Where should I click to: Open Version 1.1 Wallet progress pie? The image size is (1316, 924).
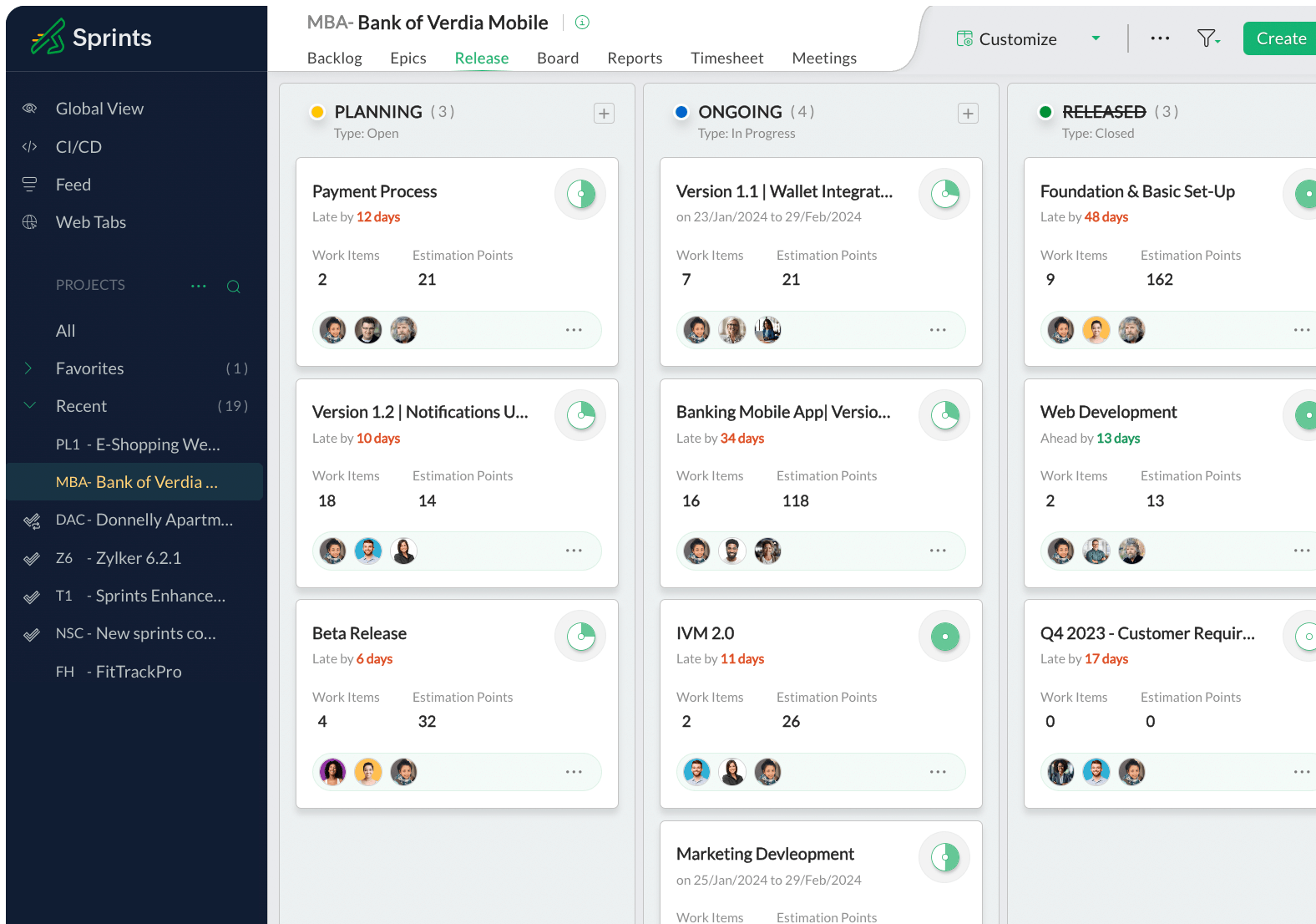944,194
